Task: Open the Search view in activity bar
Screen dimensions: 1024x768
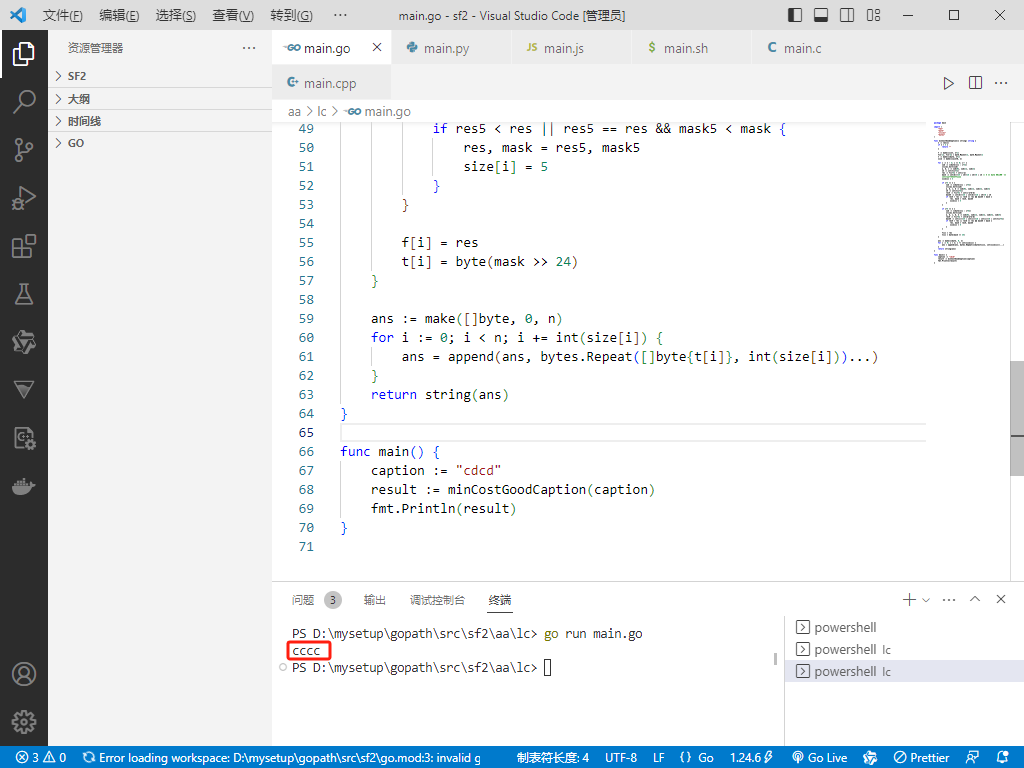Action: tap(24, 102)
